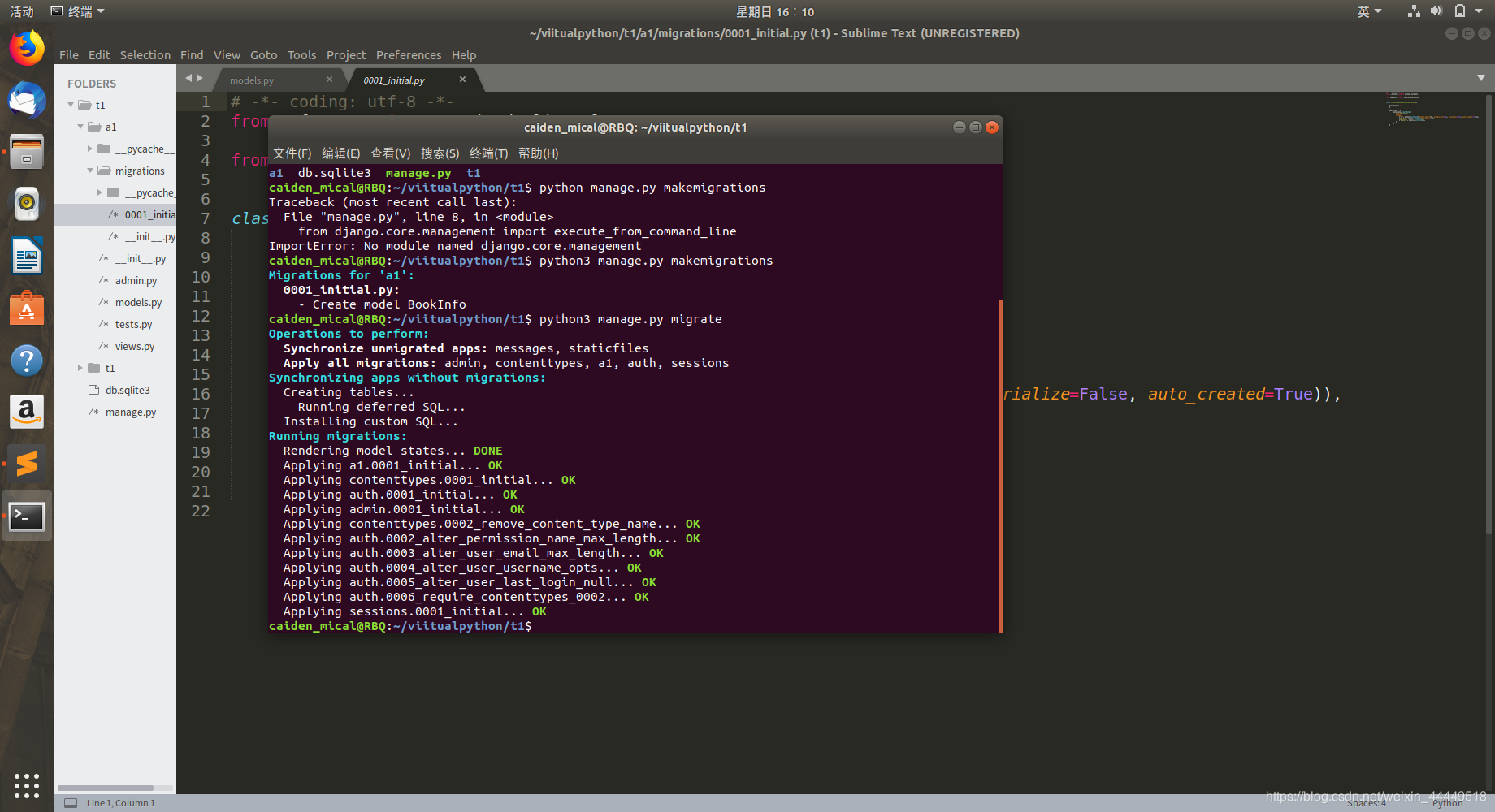
Task: Click 活动 Activities button
Action: 22,11
